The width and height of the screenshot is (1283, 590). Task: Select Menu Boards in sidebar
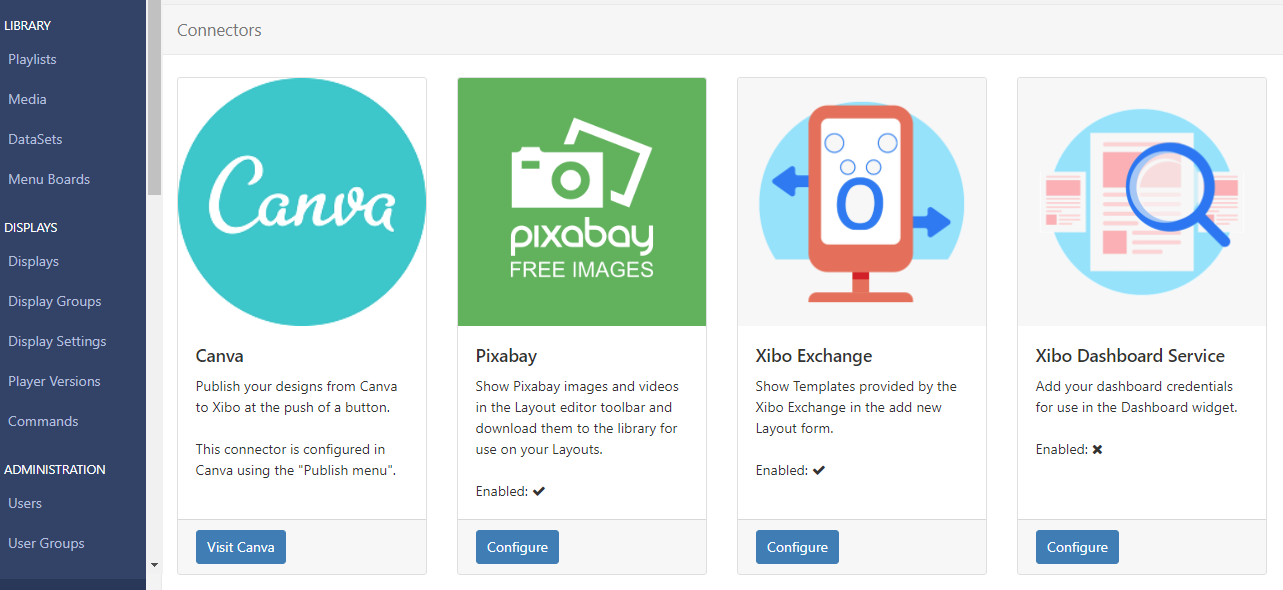[x=49, y=180]
